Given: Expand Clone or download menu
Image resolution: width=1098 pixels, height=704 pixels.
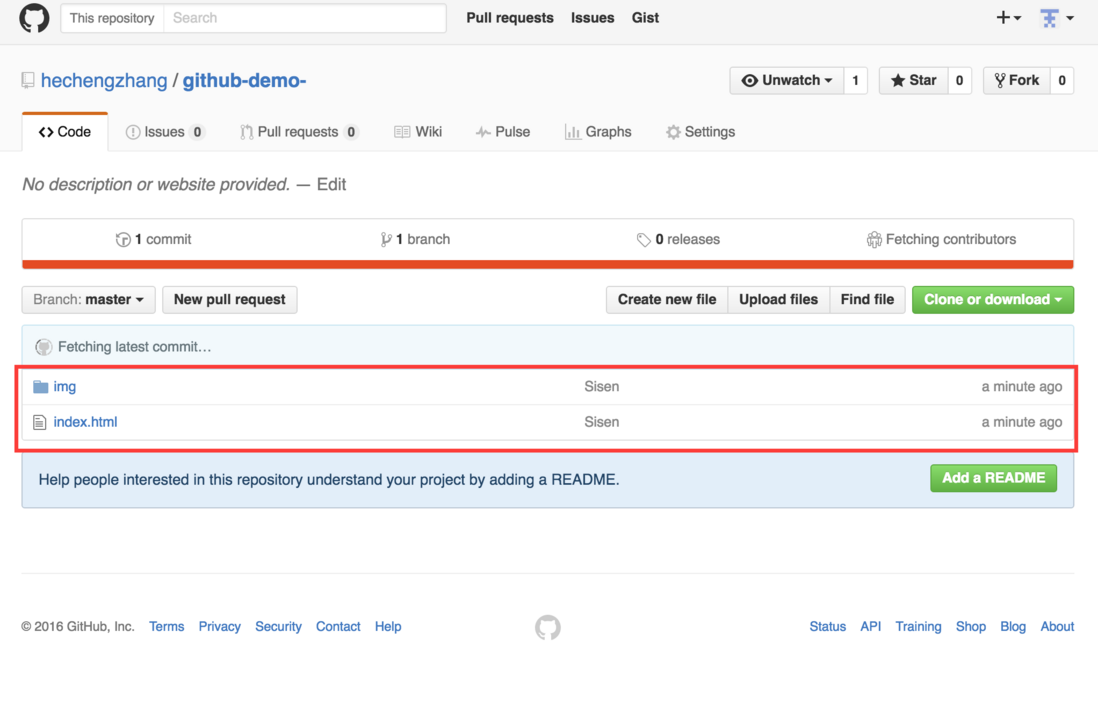Looking at the screenshot, I should (992, 300).
